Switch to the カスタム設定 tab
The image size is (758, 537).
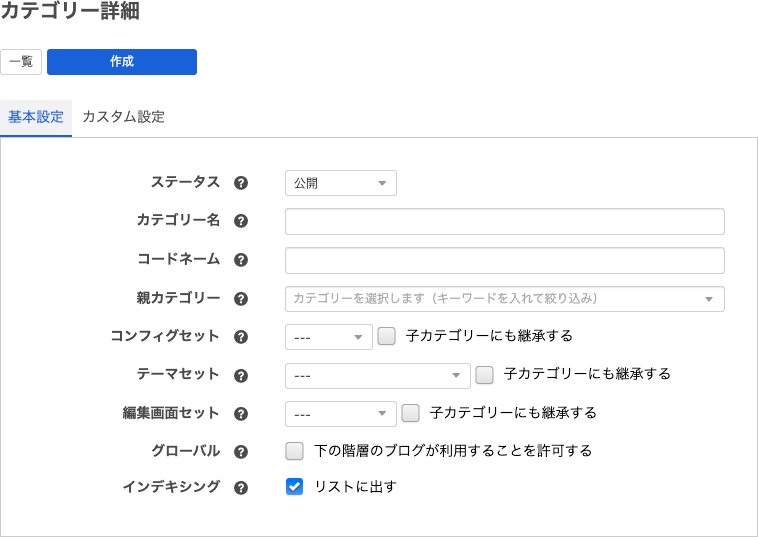(123, 117)
